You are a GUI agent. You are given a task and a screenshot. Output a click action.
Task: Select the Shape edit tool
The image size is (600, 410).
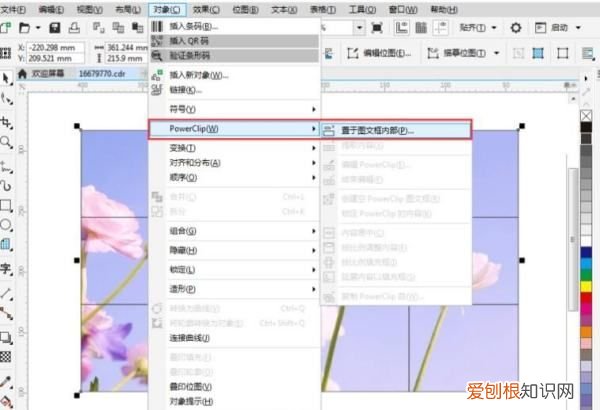(x=6, y=99)
